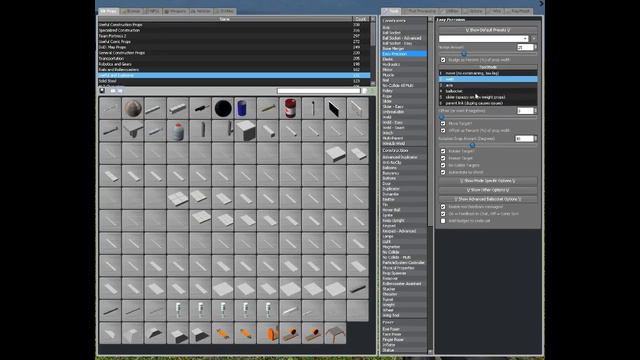Click Rotation Snap Amount stepper arrows
Viewport: 640px width, 360px height.
tap(536, 139)
